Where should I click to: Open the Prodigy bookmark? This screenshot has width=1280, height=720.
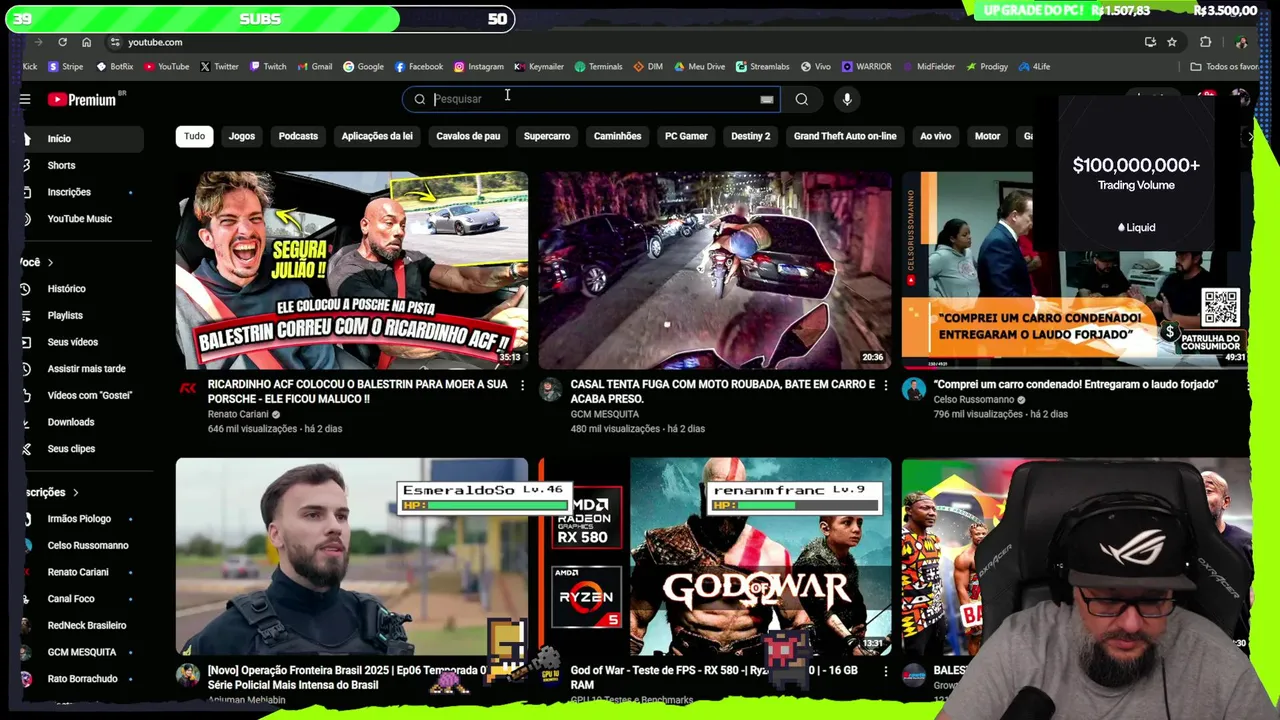[987, 67]
